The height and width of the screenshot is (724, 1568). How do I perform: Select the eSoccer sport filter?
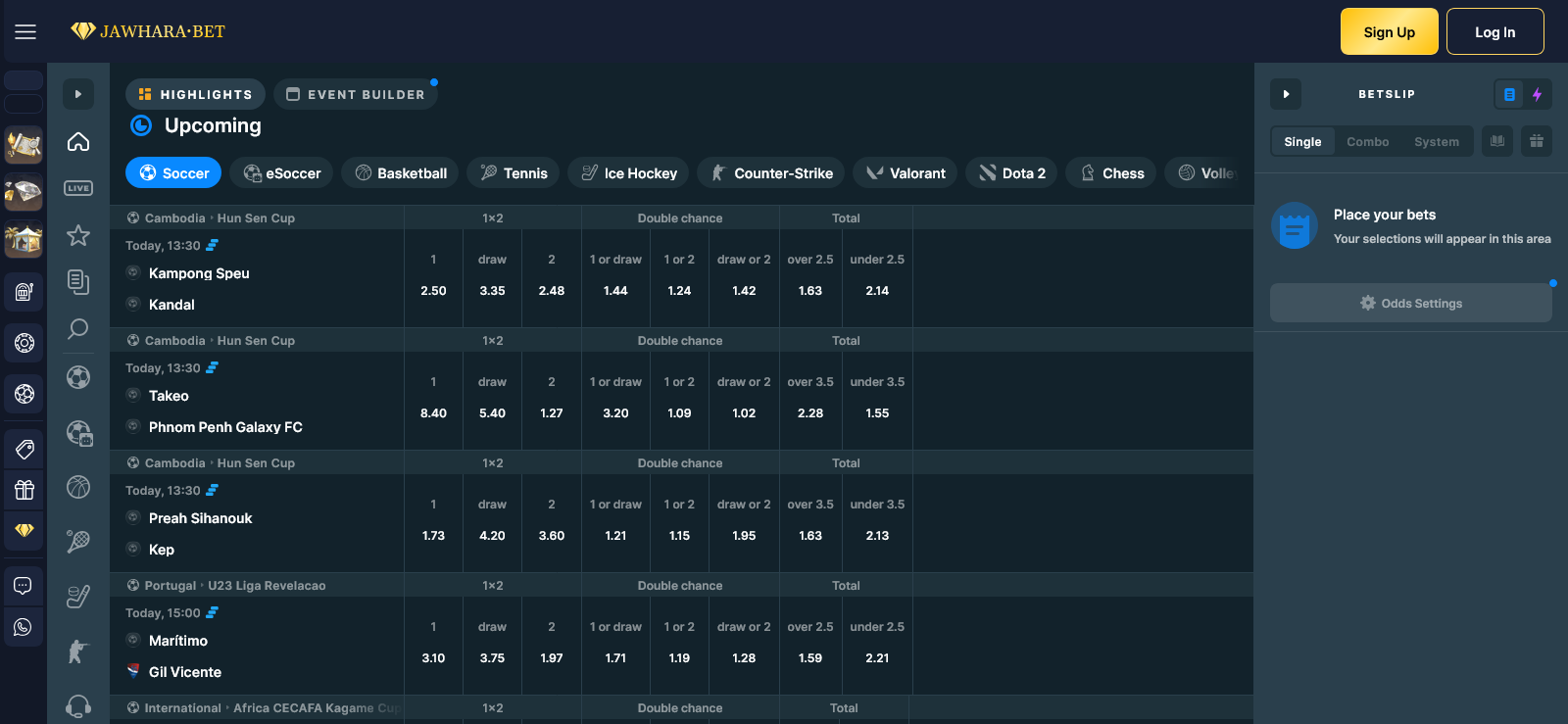point(282,172)
